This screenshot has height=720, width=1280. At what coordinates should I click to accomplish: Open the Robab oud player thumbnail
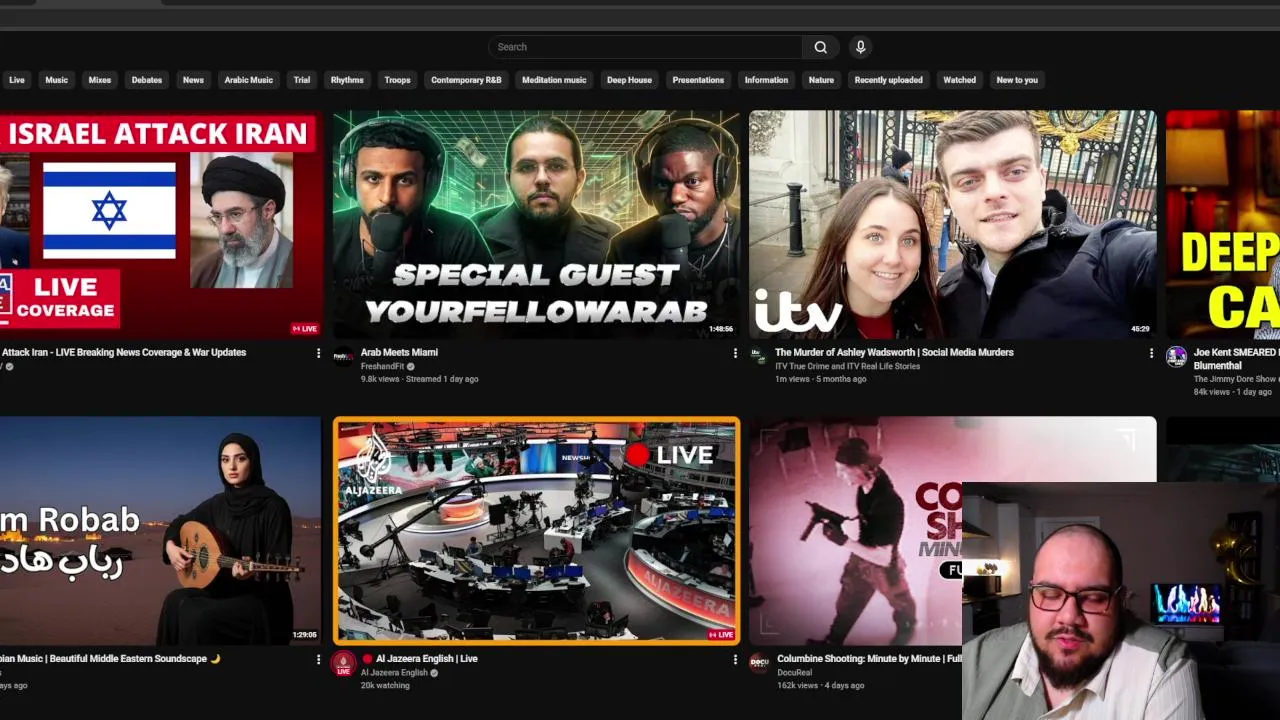coord(160,530)
